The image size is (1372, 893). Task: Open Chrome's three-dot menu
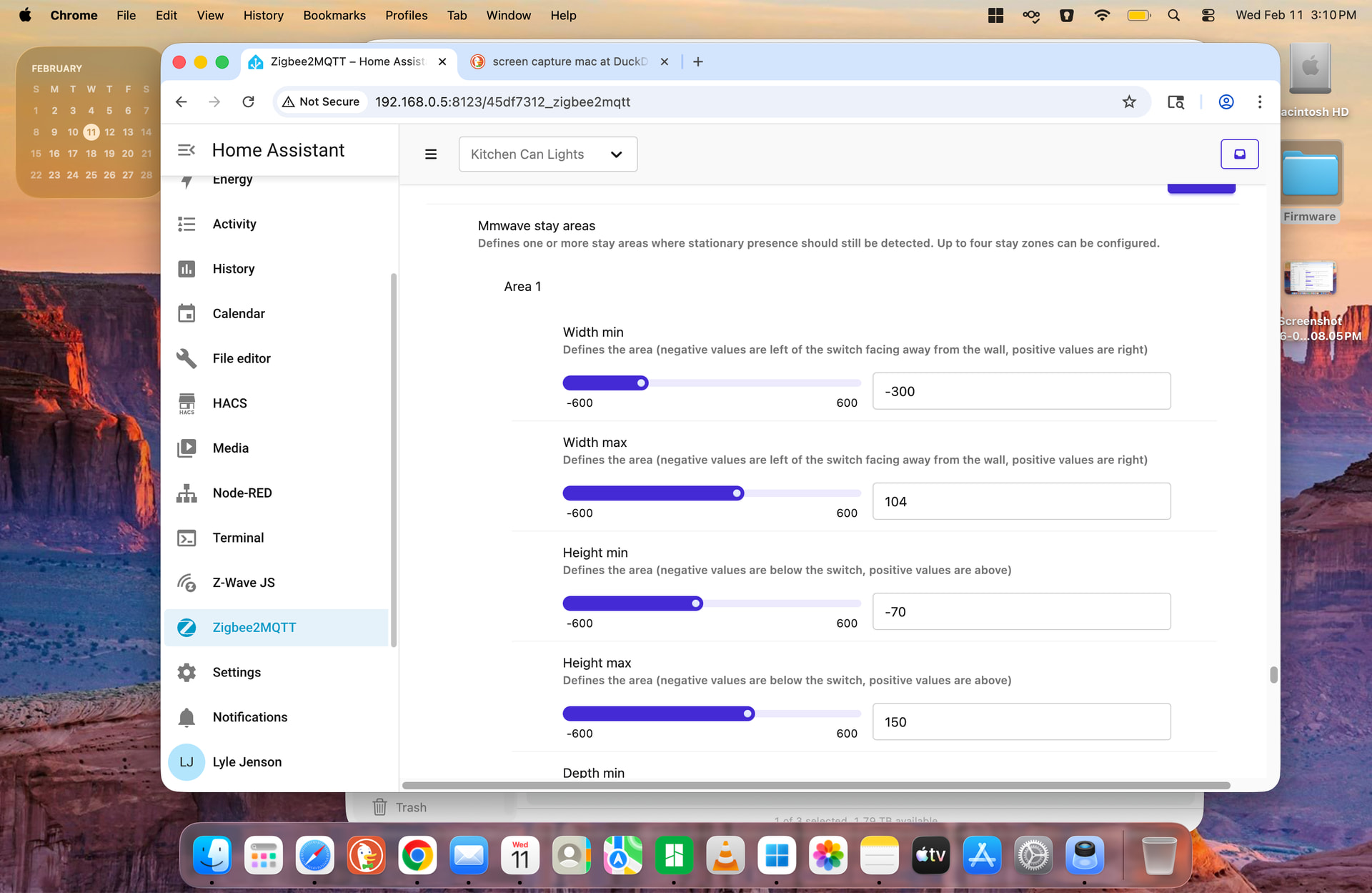1260,102
